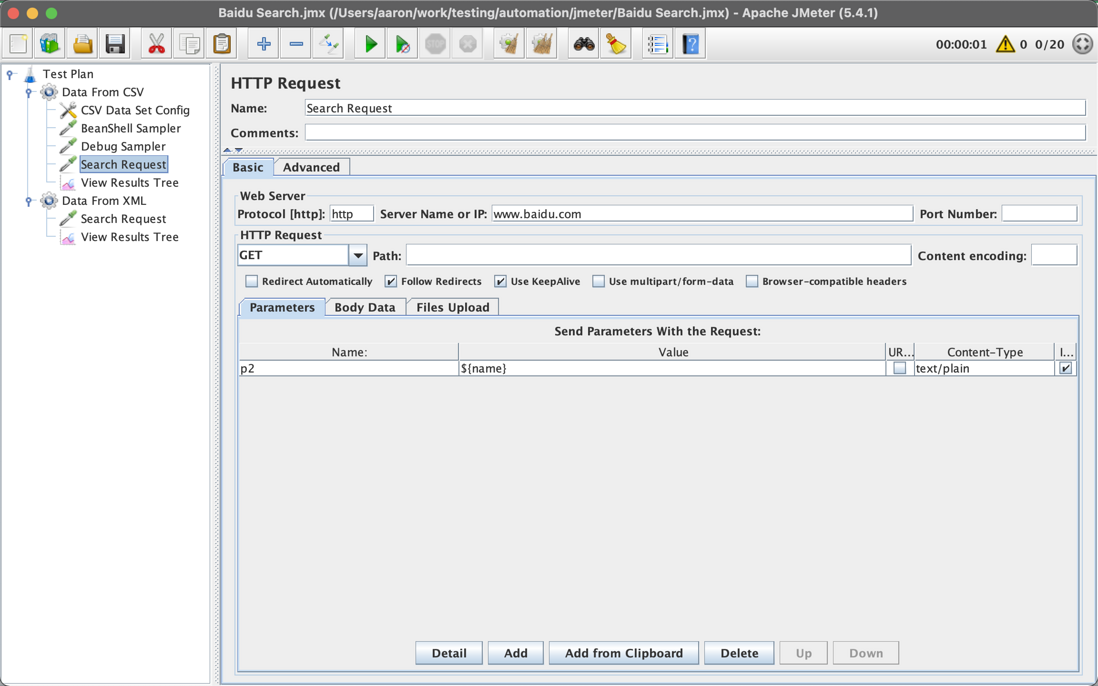Screen dimensions: 1098x686
Task: Click the Path input field
Action: [658, 256]
